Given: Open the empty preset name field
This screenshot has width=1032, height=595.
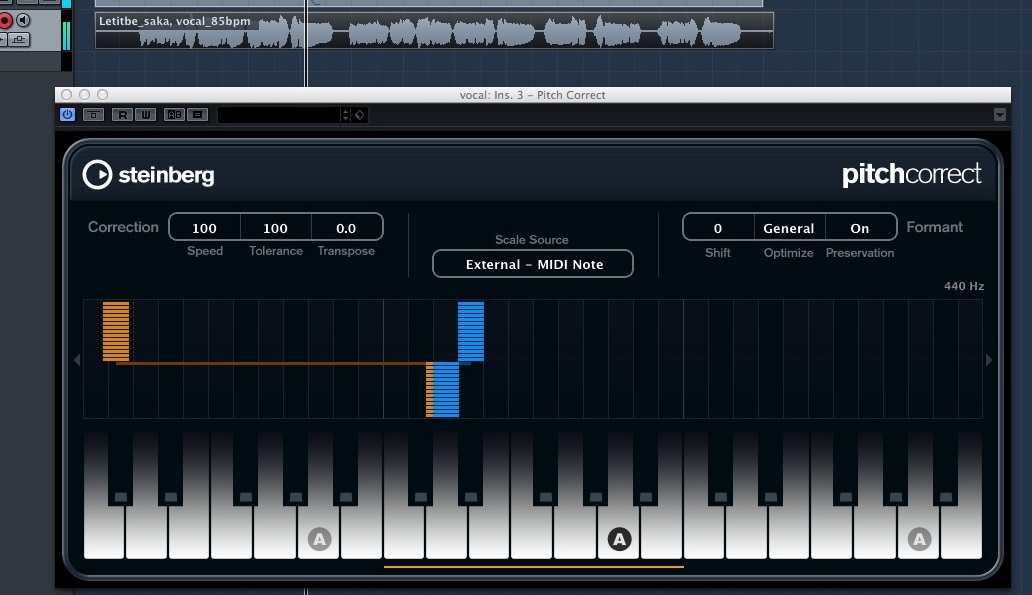Looking at the screenshot, I should (x=278, y=115).
